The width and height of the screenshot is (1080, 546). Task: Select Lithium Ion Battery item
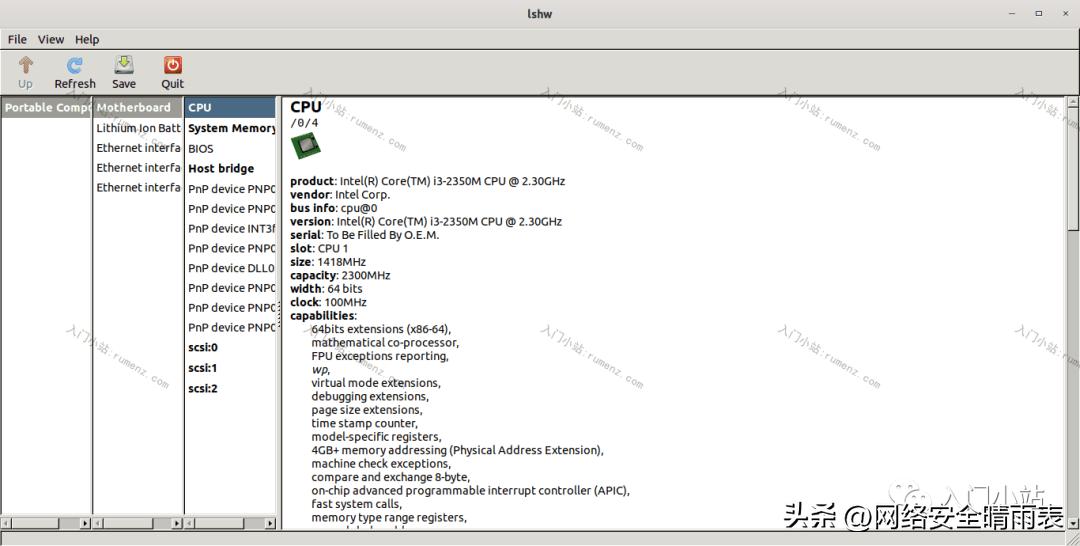(138, 128)
